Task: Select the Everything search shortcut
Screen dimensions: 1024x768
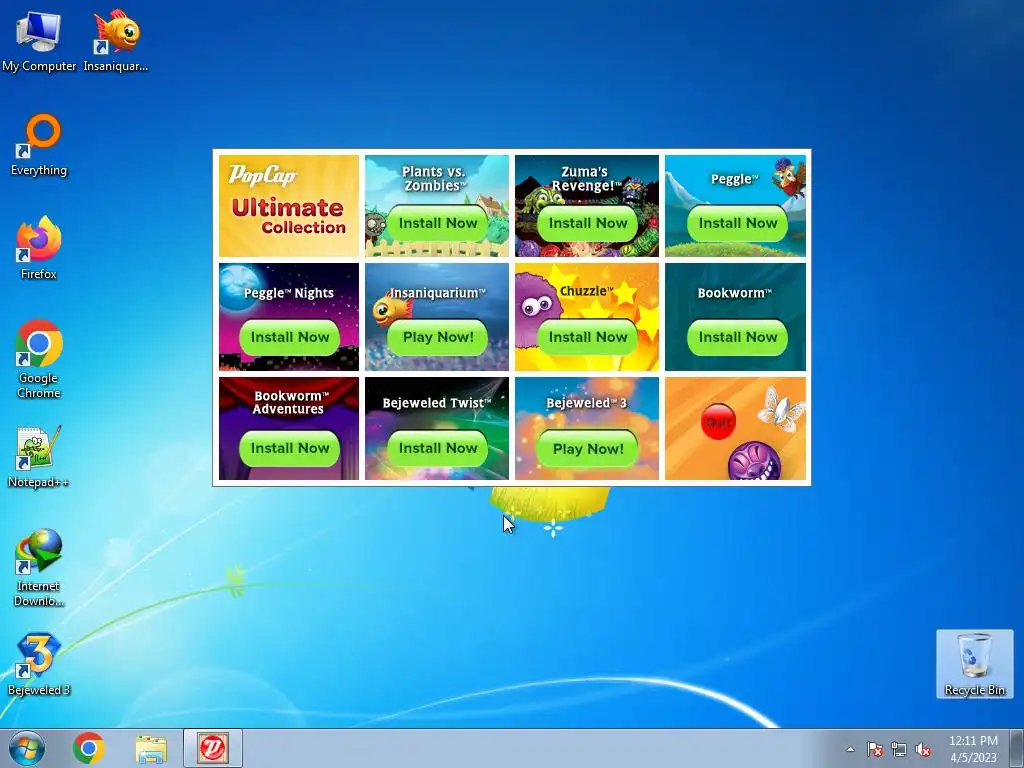Action: 39,145
